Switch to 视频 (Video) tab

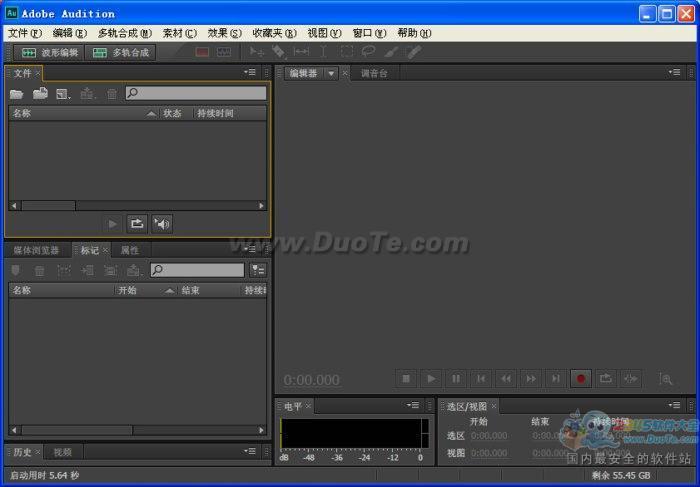point(62,452)
